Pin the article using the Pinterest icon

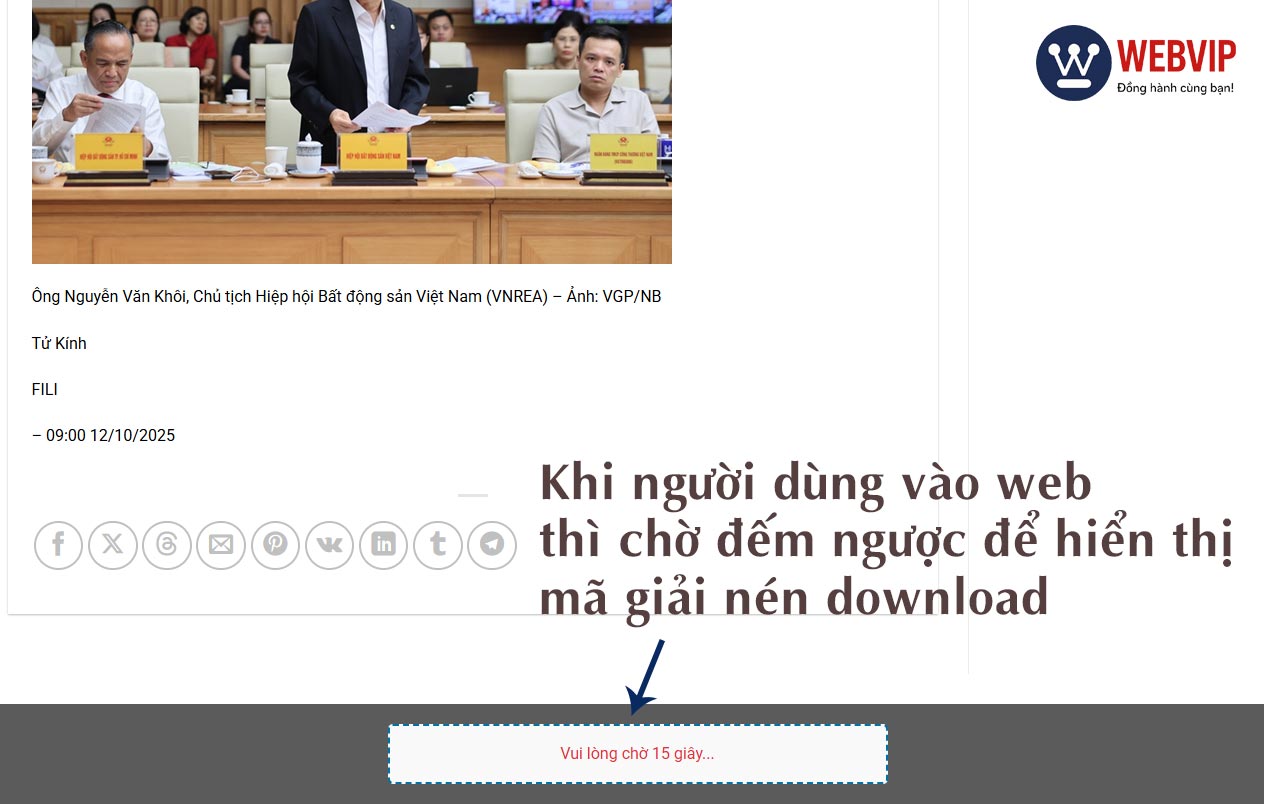pos(275,545)
